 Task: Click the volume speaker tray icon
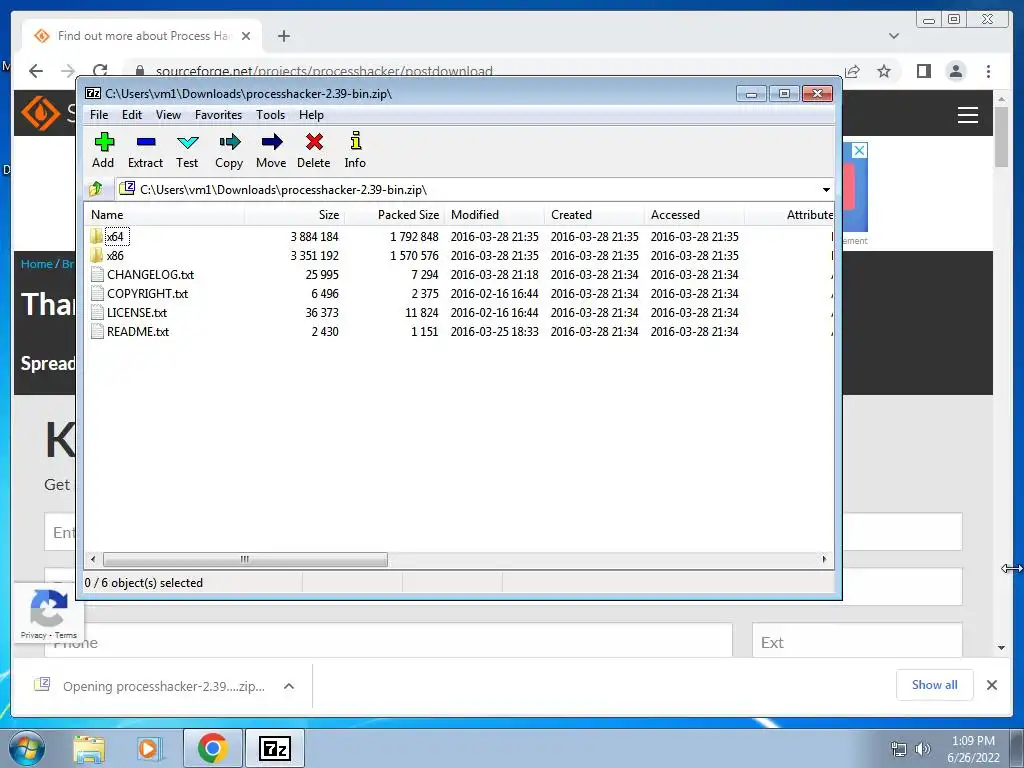click(x=922, y=749)
